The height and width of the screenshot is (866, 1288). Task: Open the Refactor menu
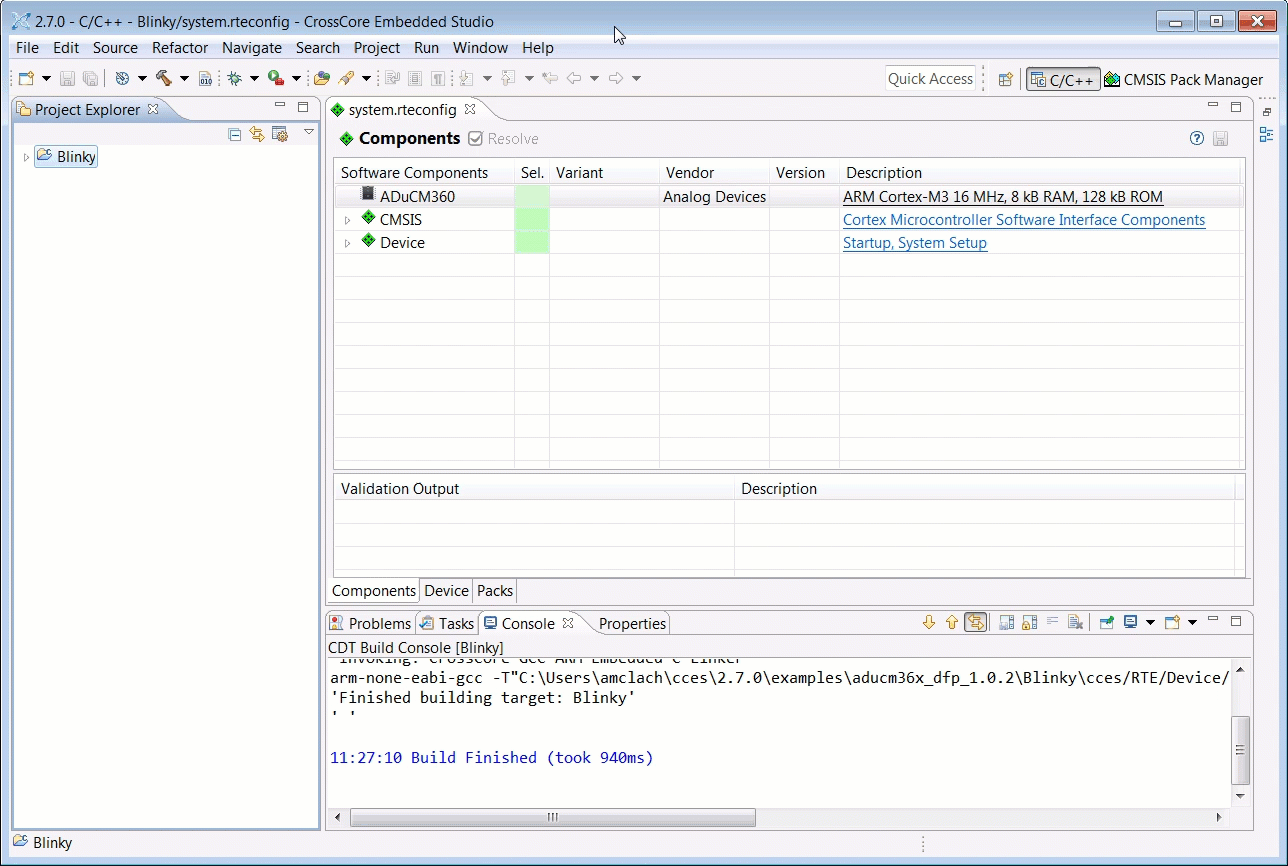(180, 48)
